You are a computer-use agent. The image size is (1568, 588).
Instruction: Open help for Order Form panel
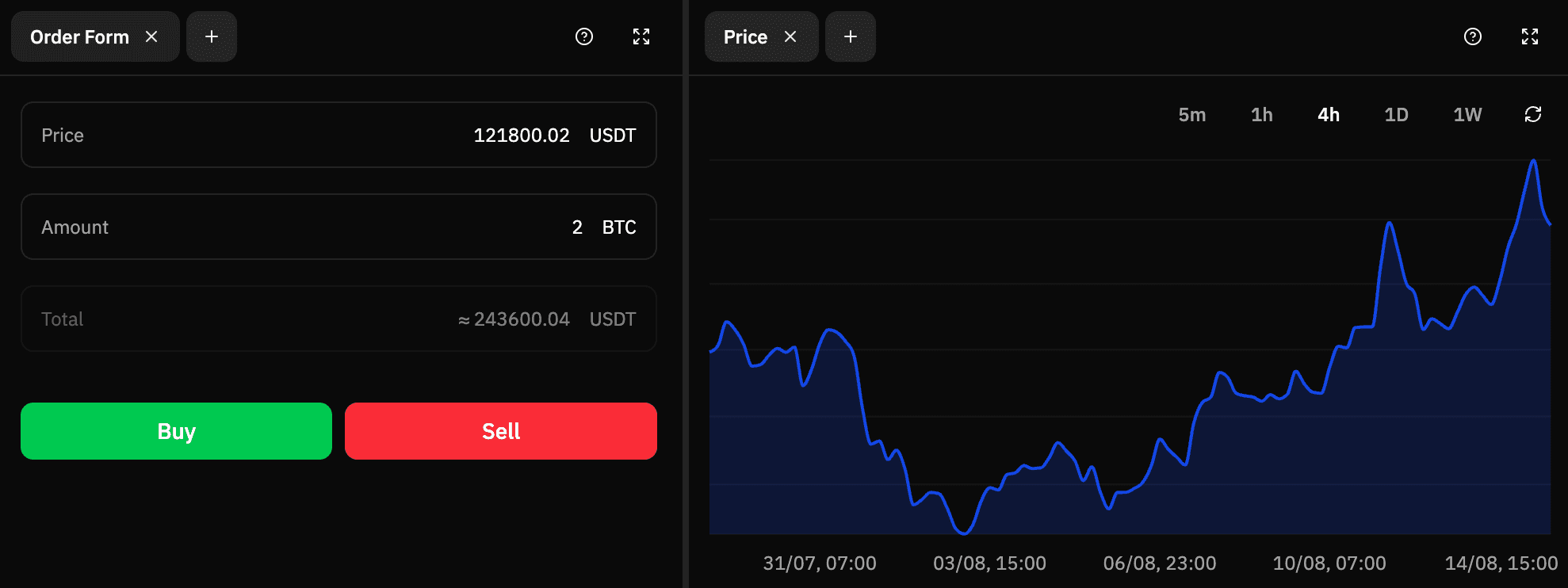pyautogui.click(x=584, y=37)
